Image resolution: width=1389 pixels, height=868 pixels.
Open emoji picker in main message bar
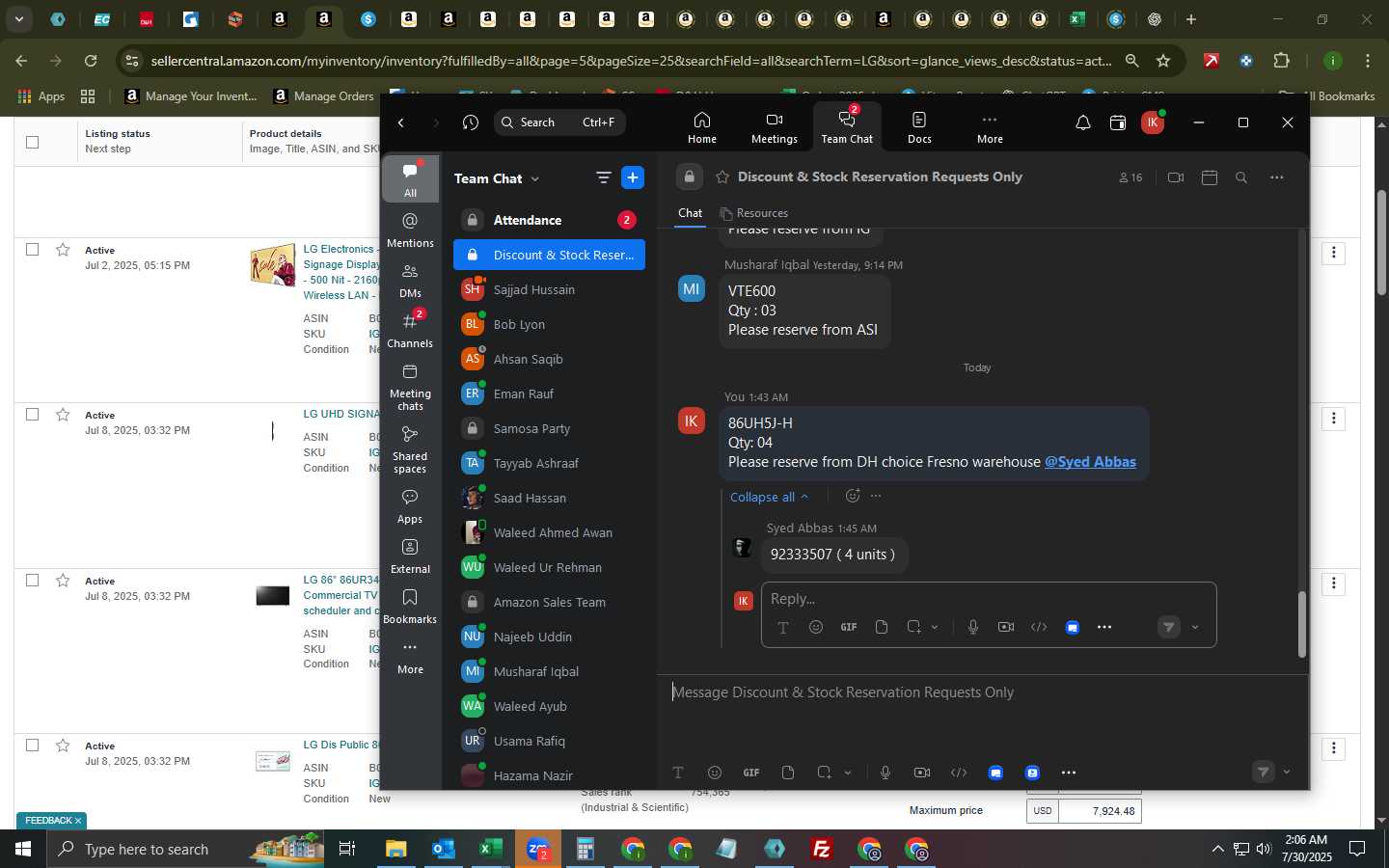pyautogui.click(x=714, y=773)
